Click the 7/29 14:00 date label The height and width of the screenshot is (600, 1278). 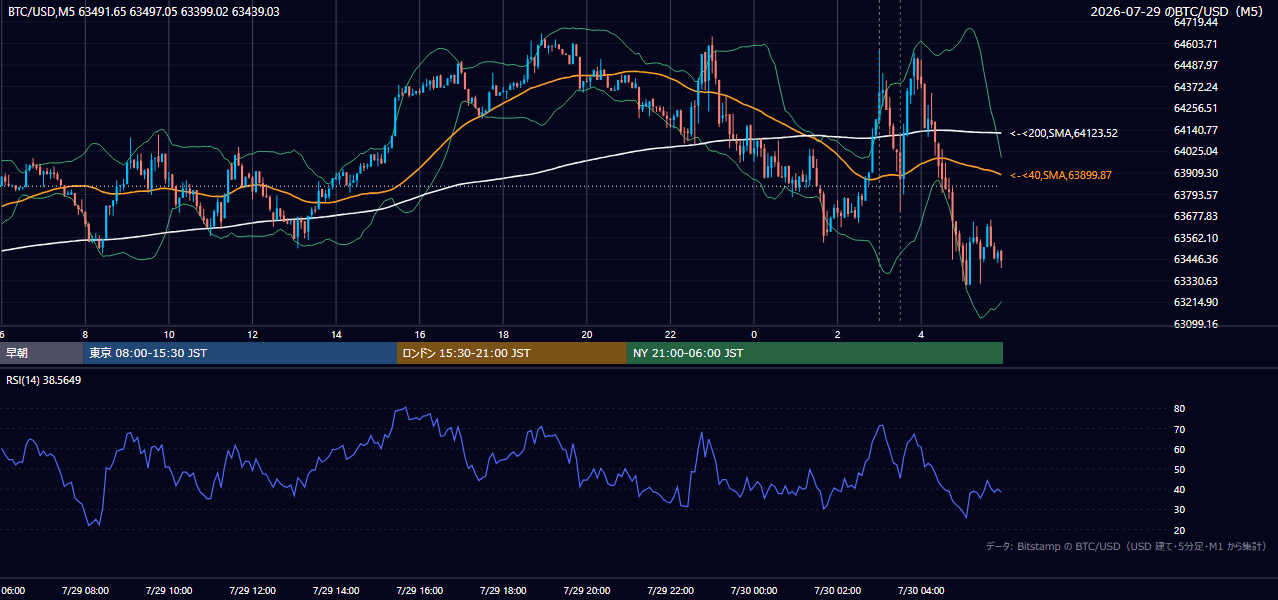tap(336, 591)
